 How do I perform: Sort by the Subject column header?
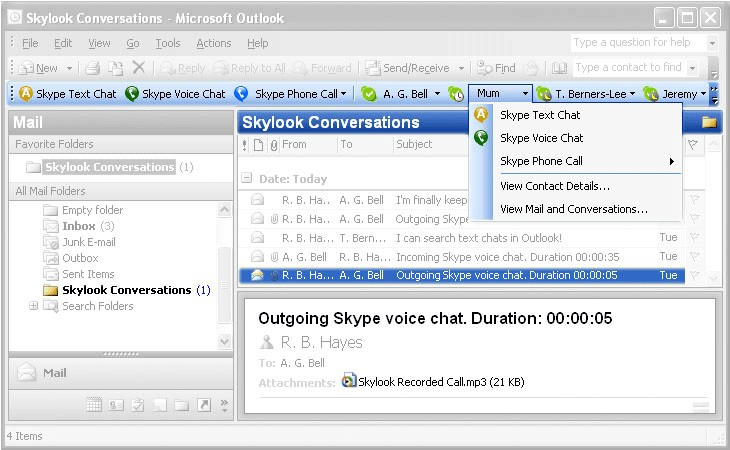431,145
